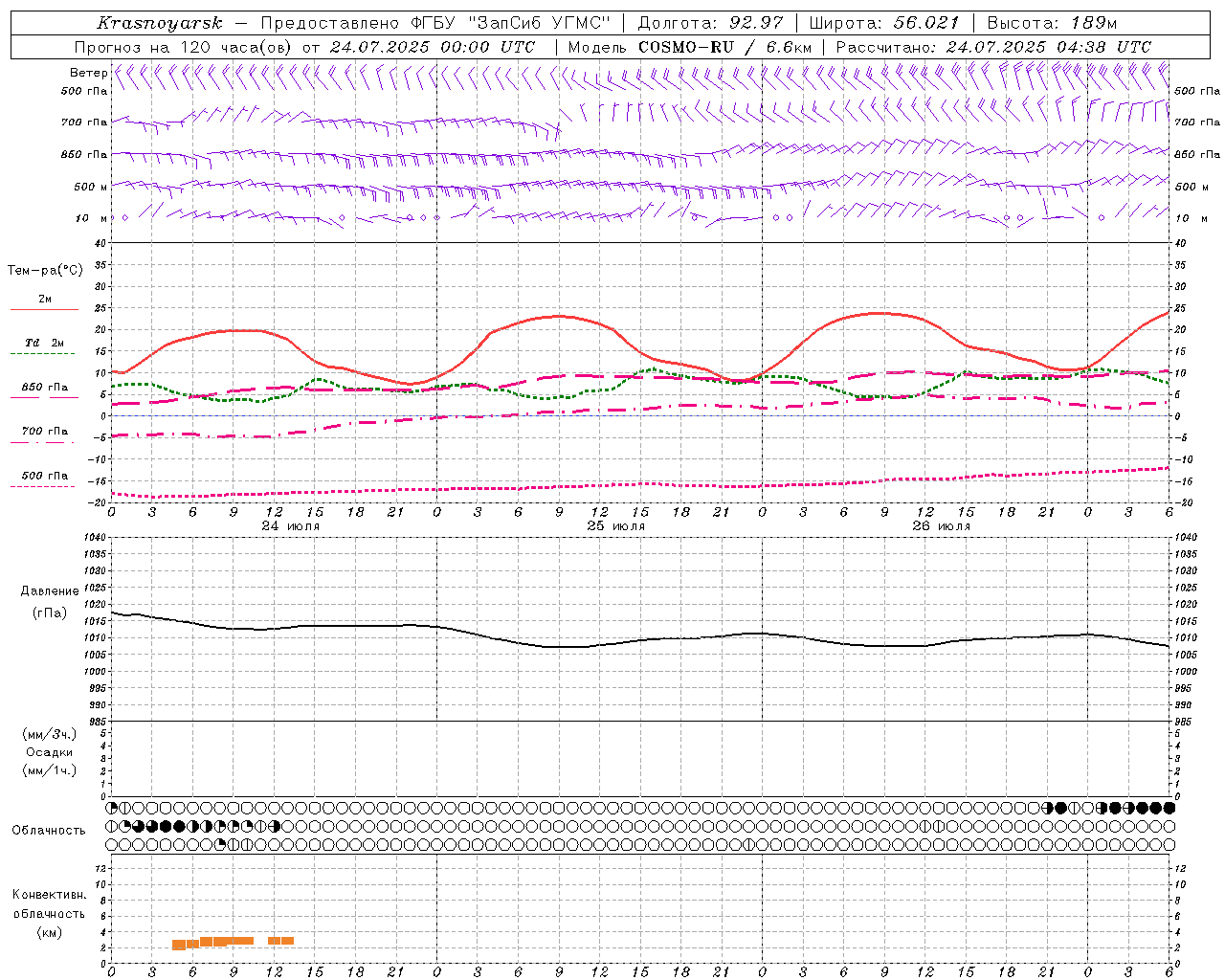Click 'Прогноз на 120 часа(ов)' forecast text

tap(185, 47)
